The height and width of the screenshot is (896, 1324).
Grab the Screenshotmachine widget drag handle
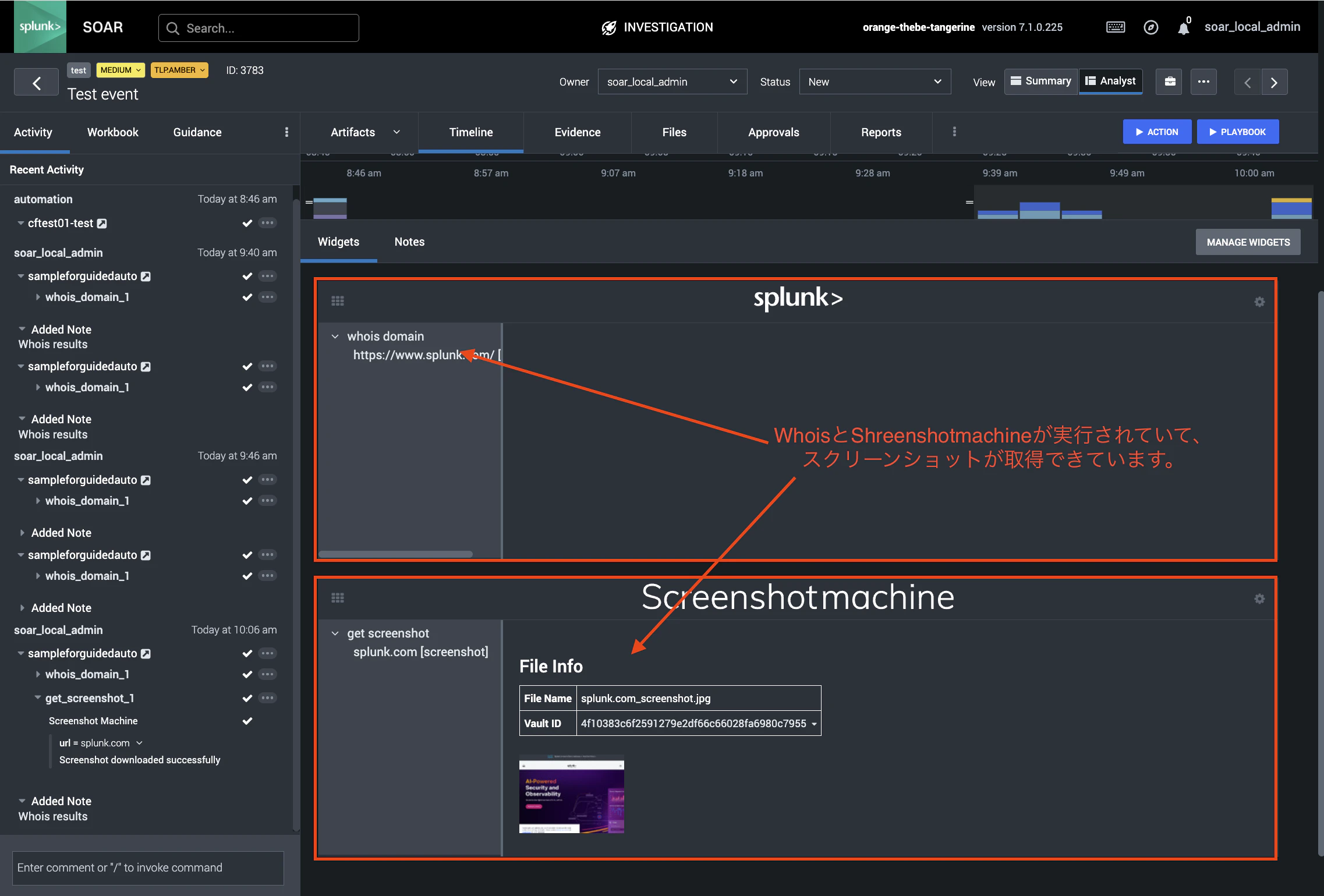click(338, 598)
